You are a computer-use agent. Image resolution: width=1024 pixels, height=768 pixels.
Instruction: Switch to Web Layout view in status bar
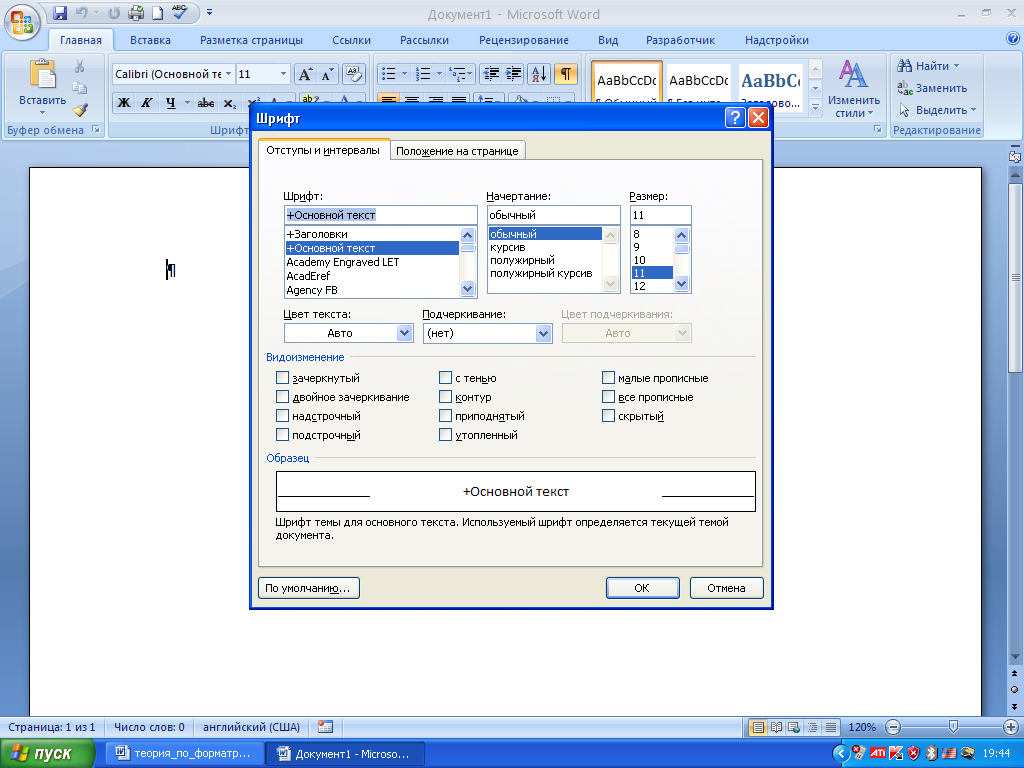(x=794, y=727)
